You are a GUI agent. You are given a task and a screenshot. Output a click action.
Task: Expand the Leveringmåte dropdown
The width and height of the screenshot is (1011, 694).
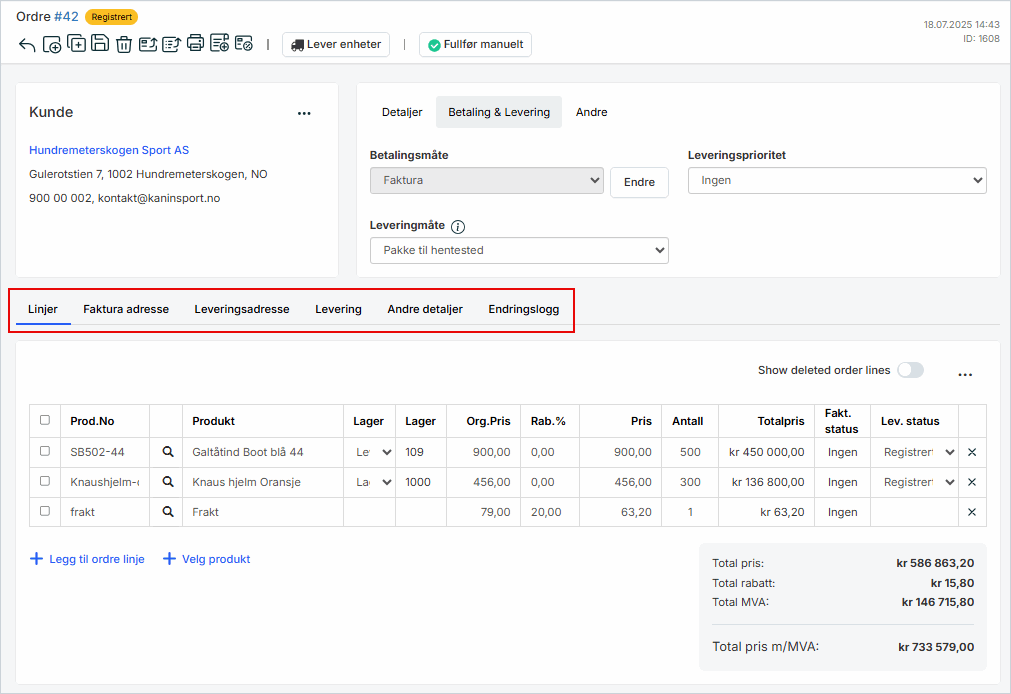click(518, 250)
